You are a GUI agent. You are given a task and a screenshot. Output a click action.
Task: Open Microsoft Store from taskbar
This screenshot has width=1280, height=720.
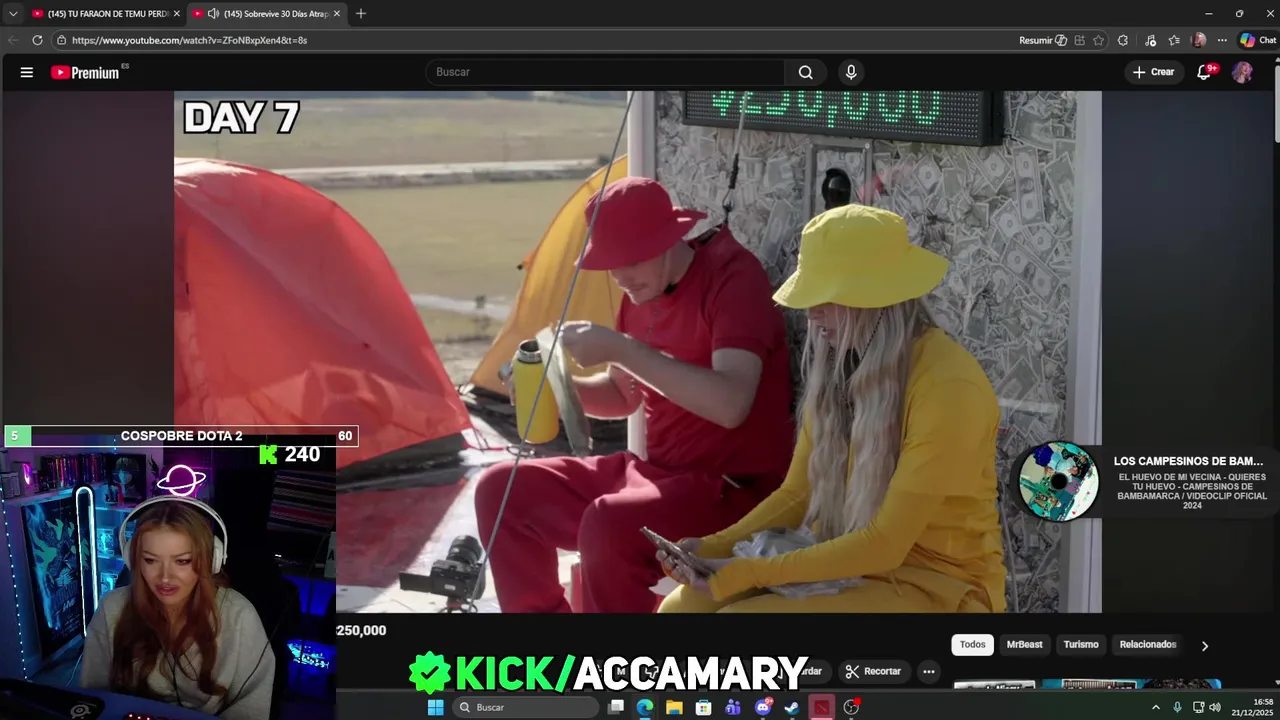tap(704, 707)
